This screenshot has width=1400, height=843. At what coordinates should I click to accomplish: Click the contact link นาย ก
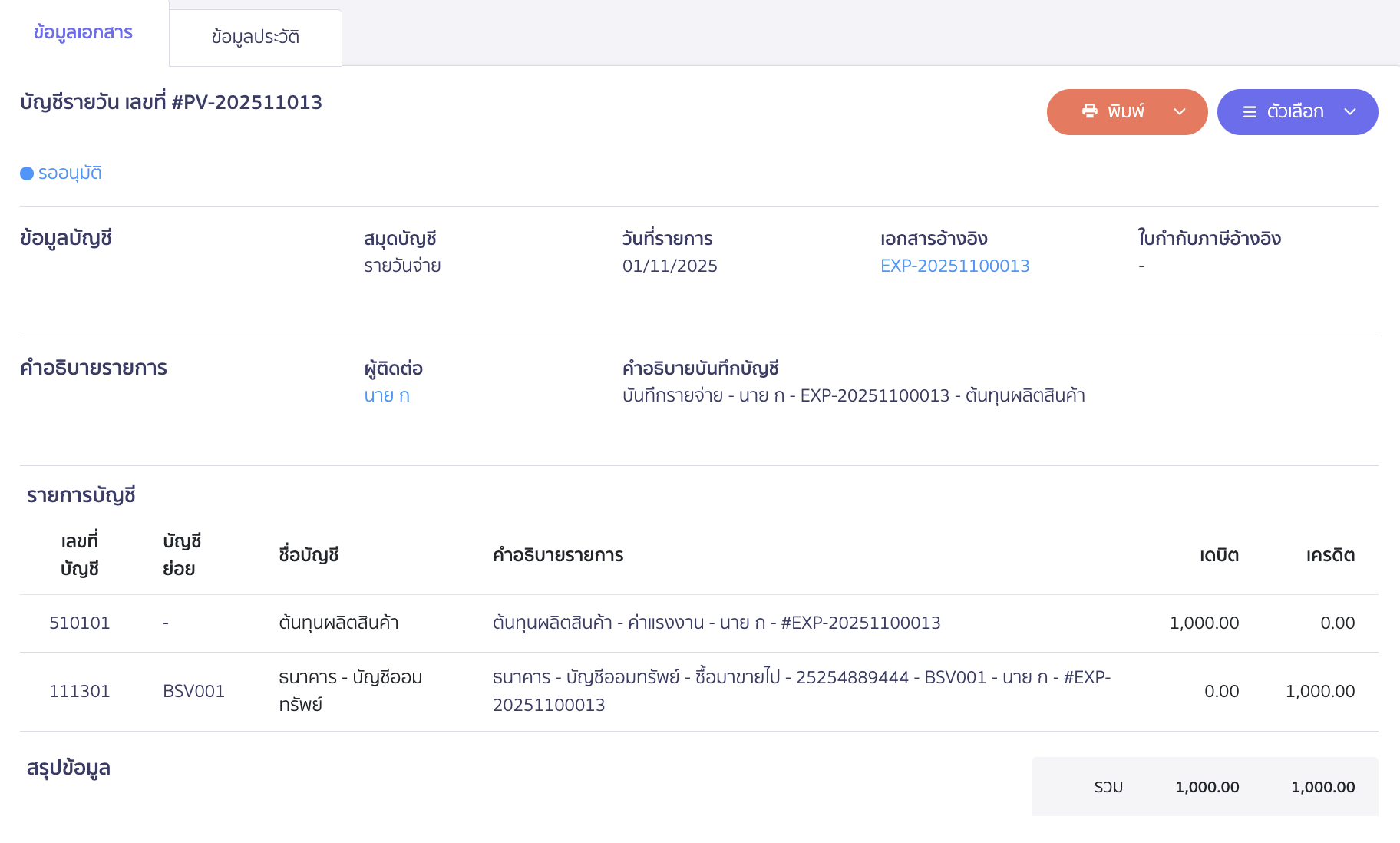(387, 395)
